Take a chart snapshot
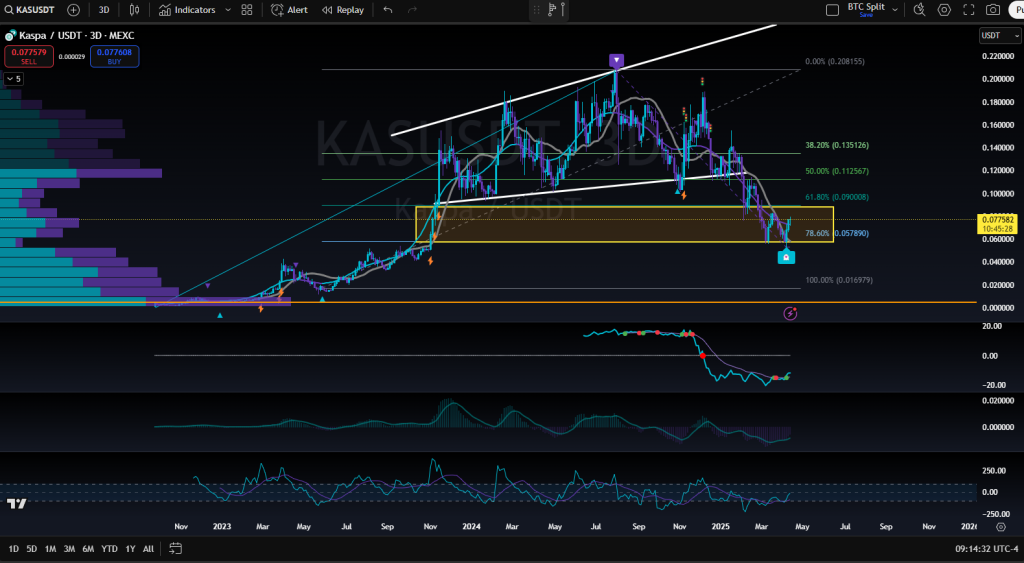This screenshot has width=1024, height=563. point(993,10)
